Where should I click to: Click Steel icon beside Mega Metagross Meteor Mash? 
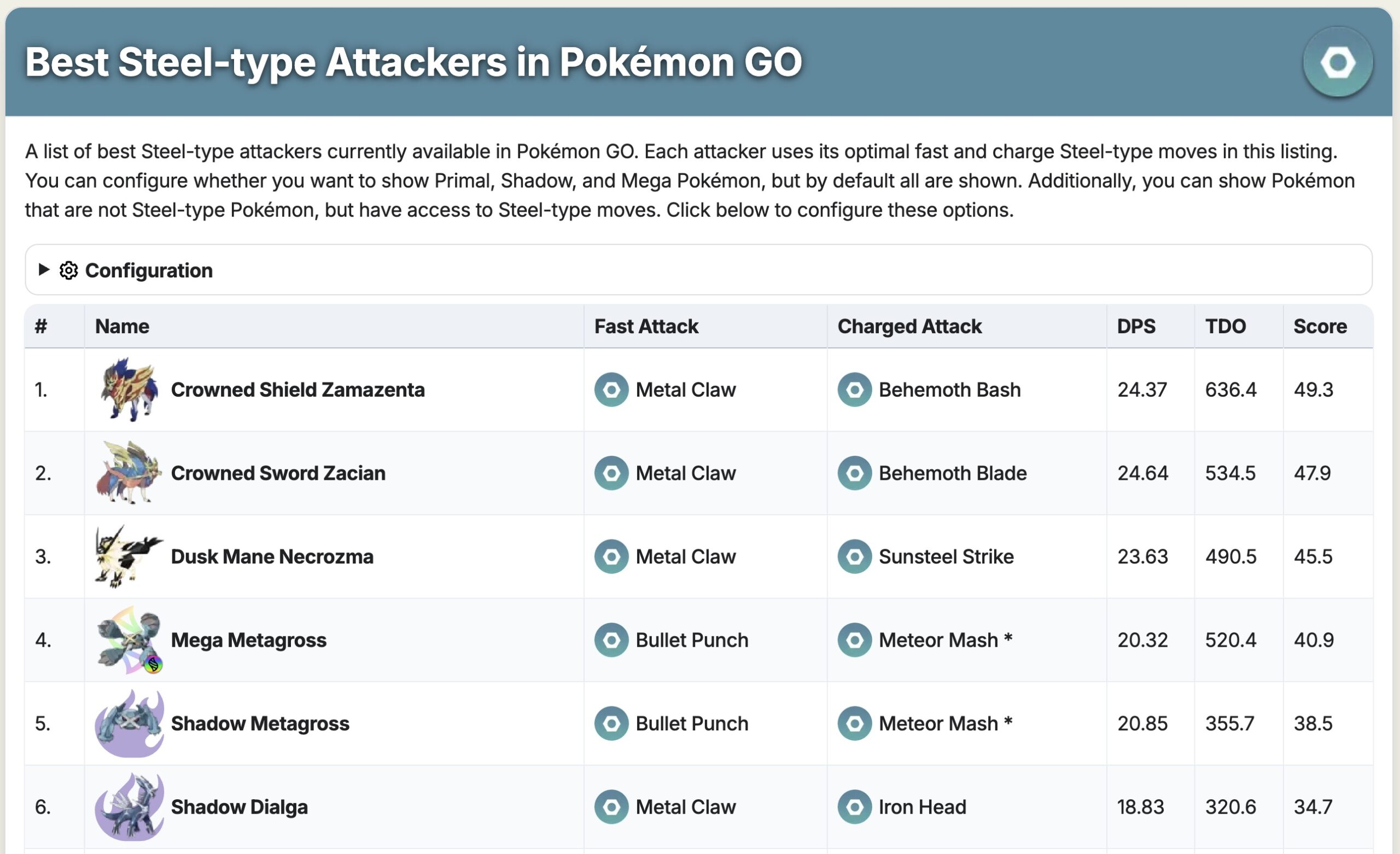coord(855,640)
